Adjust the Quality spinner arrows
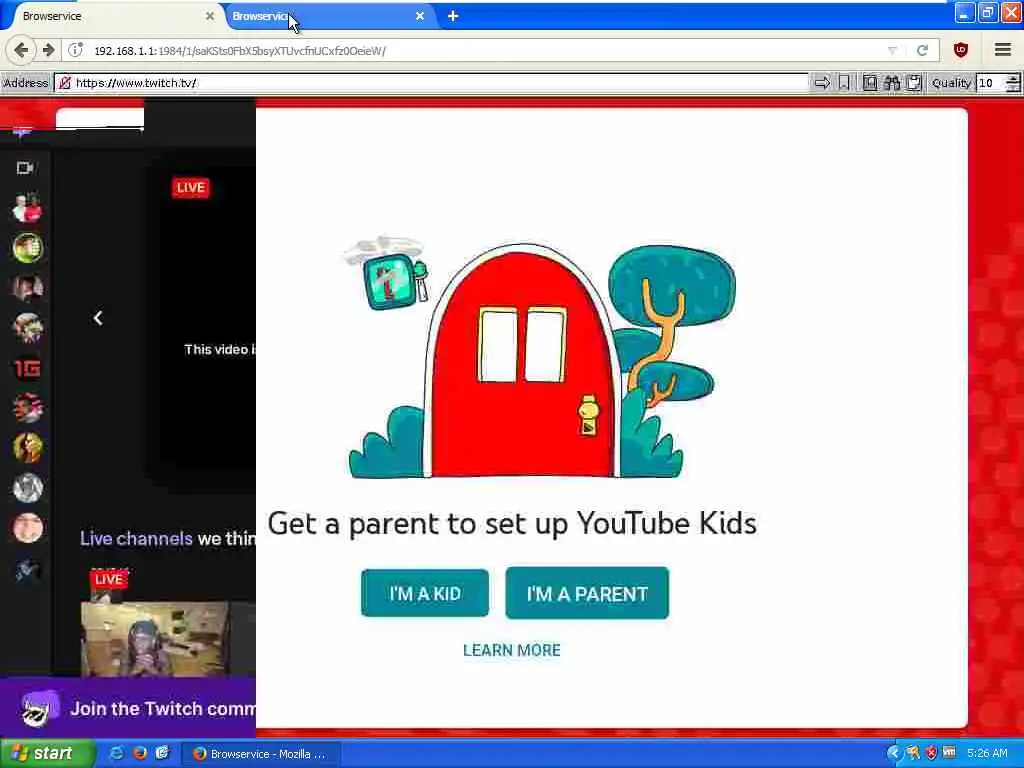Screen dimensions: 1024x768 point(1012,83)
